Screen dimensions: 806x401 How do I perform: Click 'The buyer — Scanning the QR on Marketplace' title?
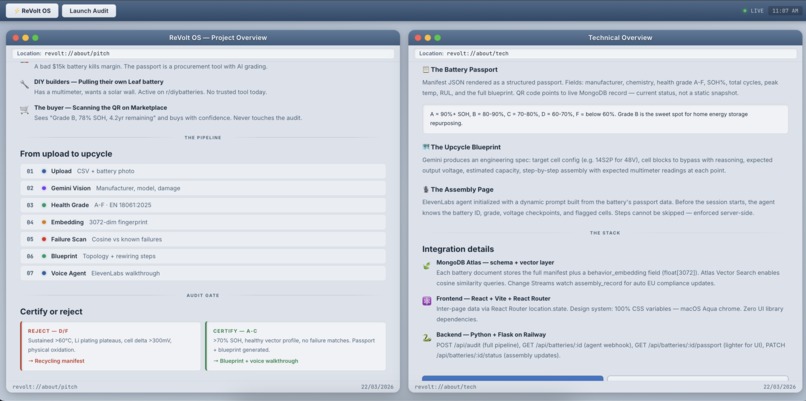(x=100, y=107)
